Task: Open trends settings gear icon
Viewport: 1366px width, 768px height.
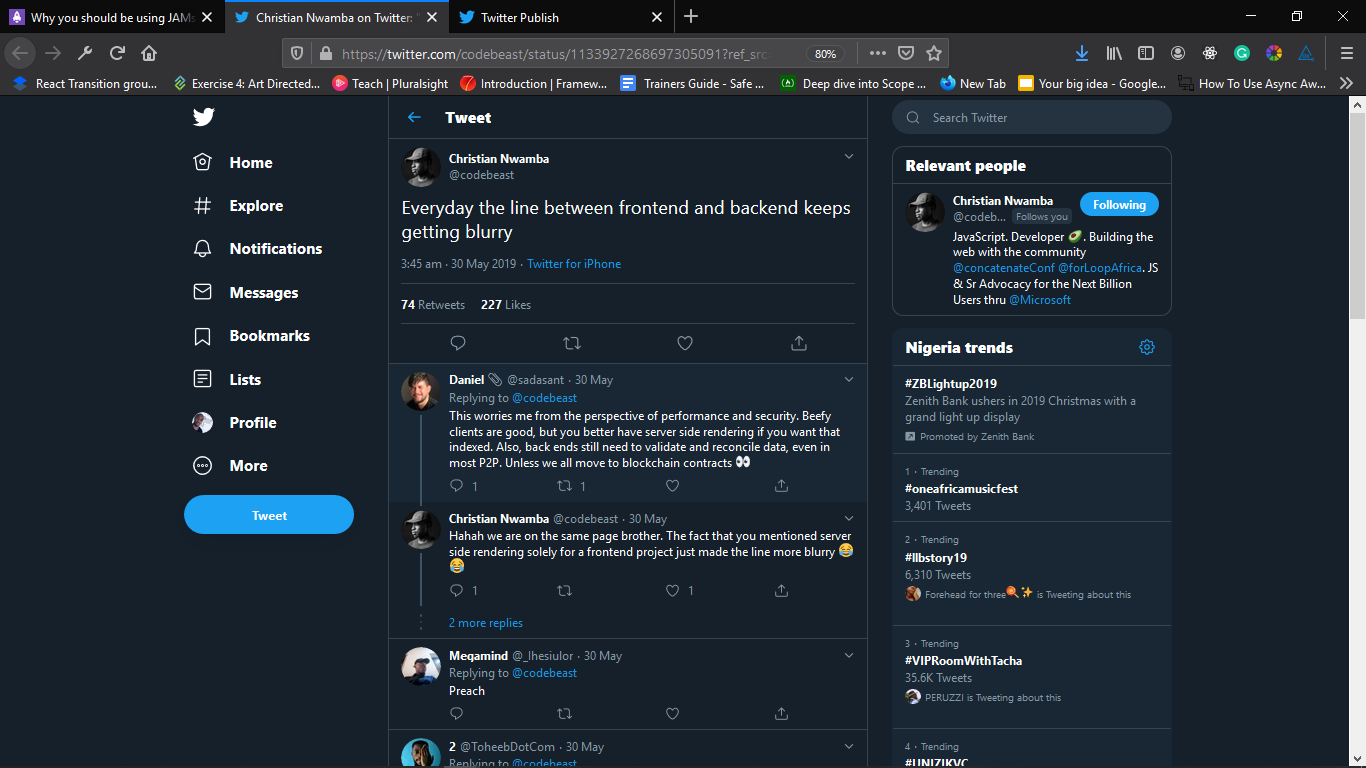Action: click(x=1147, y=347)
